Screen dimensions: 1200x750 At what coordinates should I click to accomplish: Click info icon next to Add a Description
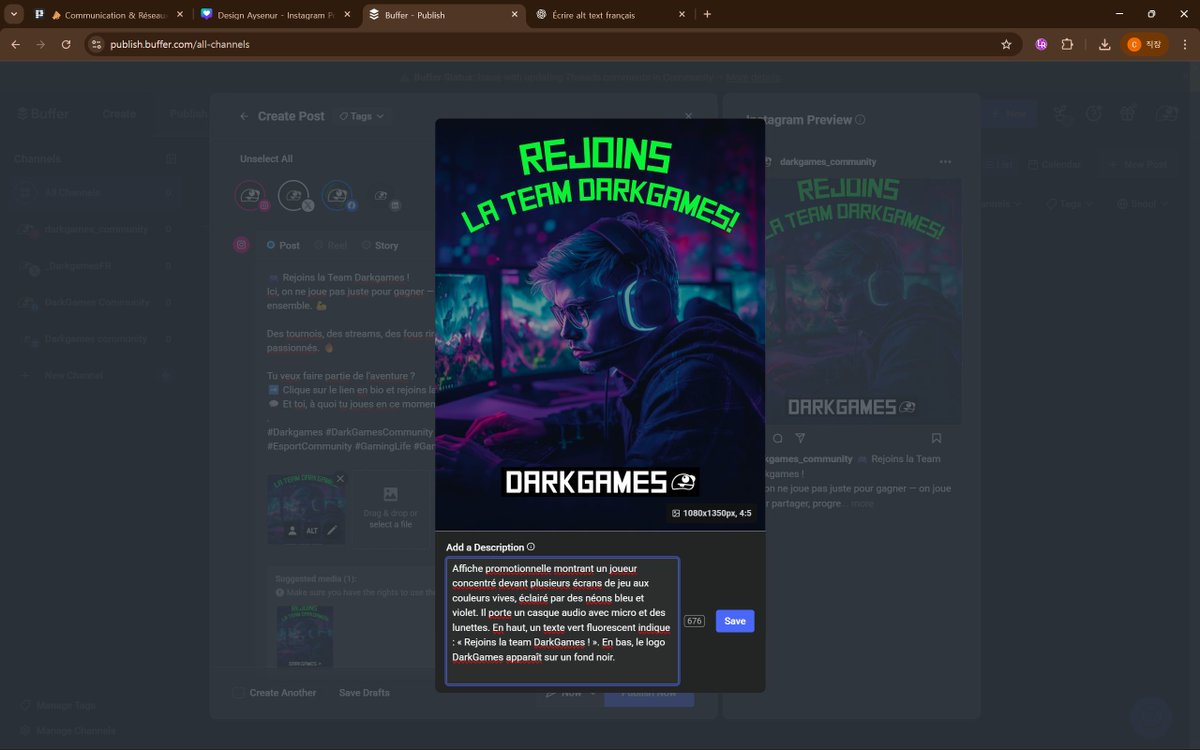pos(531,547)
